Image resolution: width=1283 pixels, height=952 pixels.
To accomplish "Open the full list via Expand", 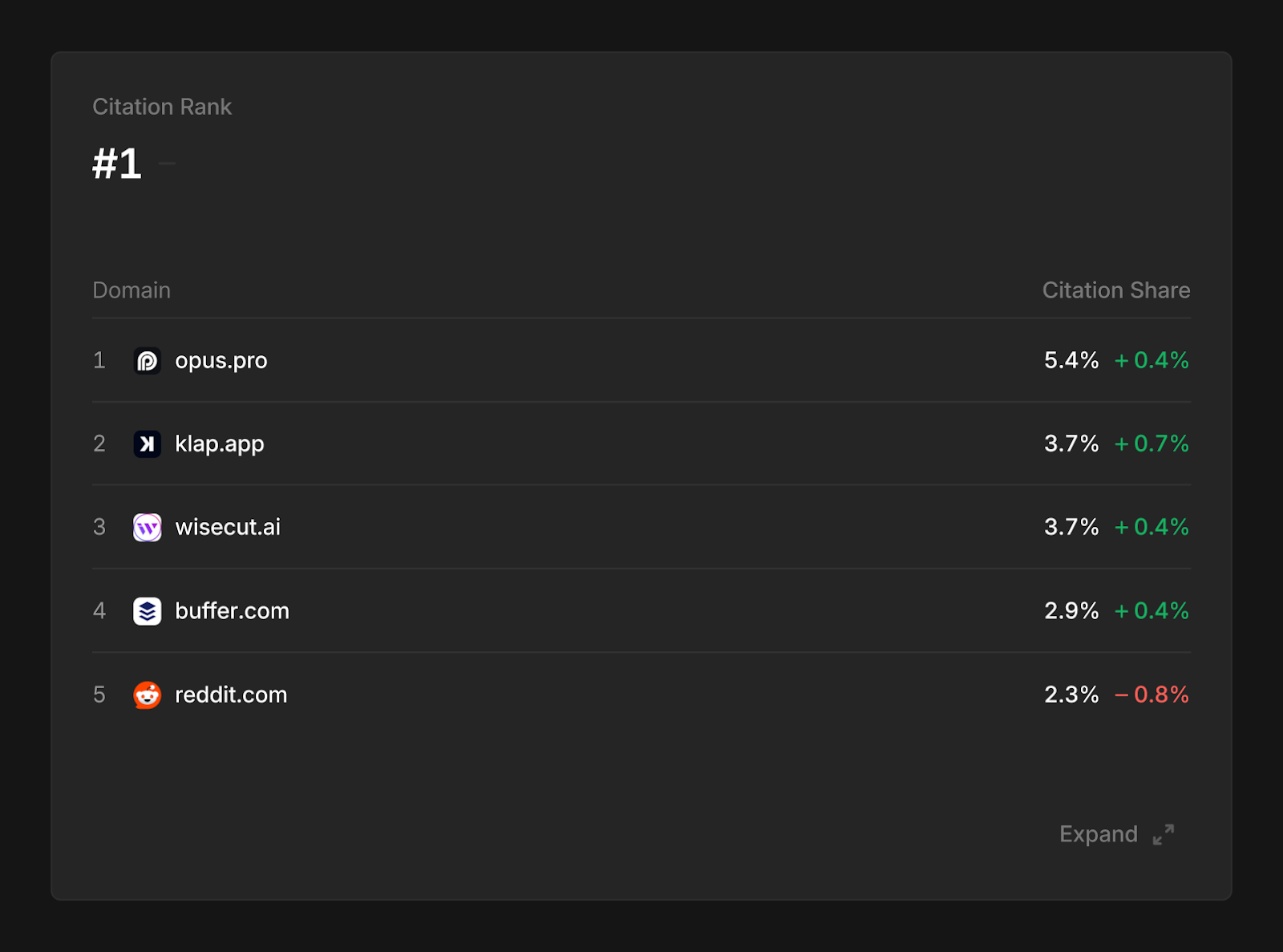I will (1099, 834).
